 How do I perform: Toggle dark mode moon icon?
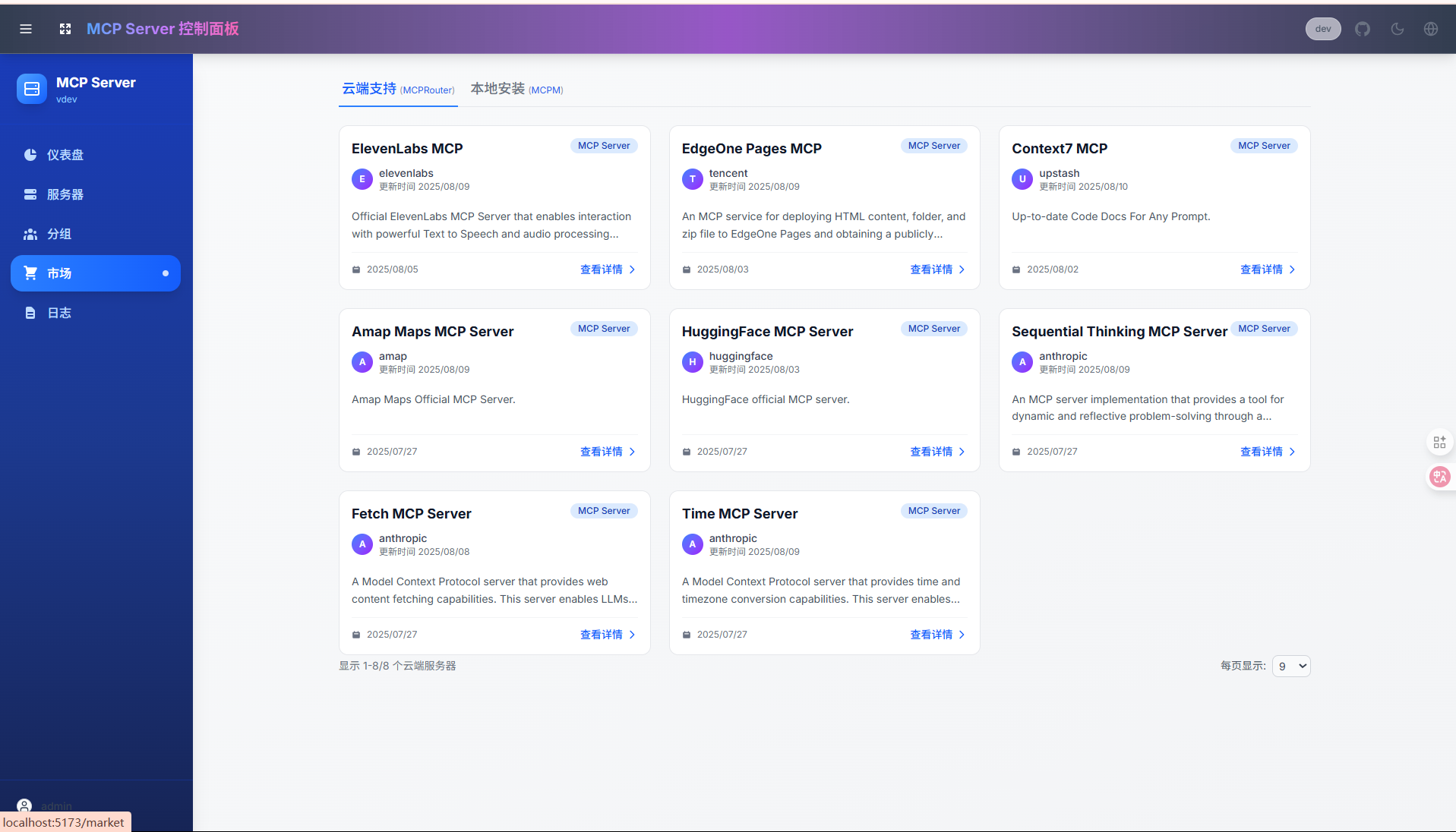(1397, 29)
